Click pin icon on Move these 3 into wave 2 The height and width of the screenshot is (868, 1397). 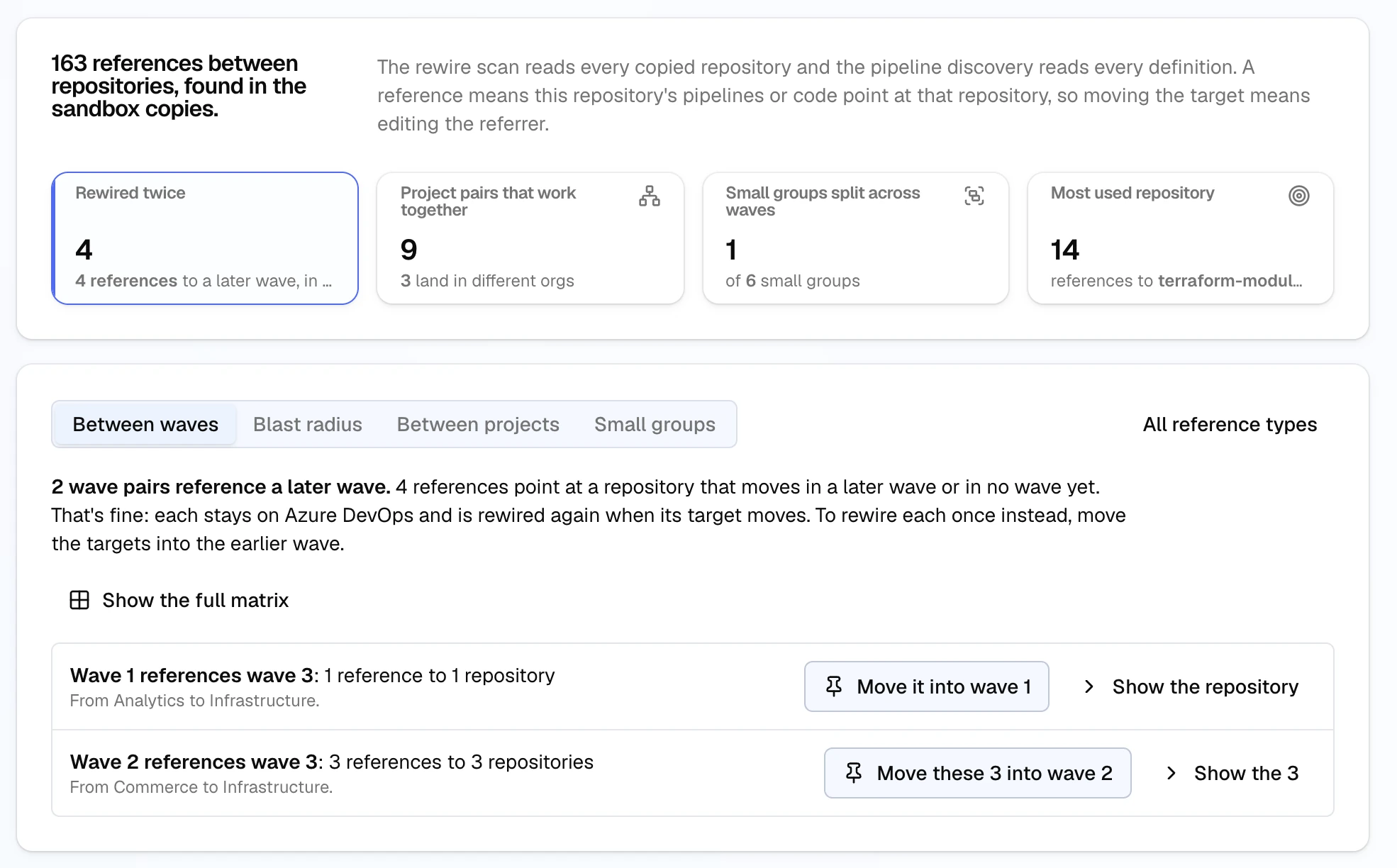(854, 773)
